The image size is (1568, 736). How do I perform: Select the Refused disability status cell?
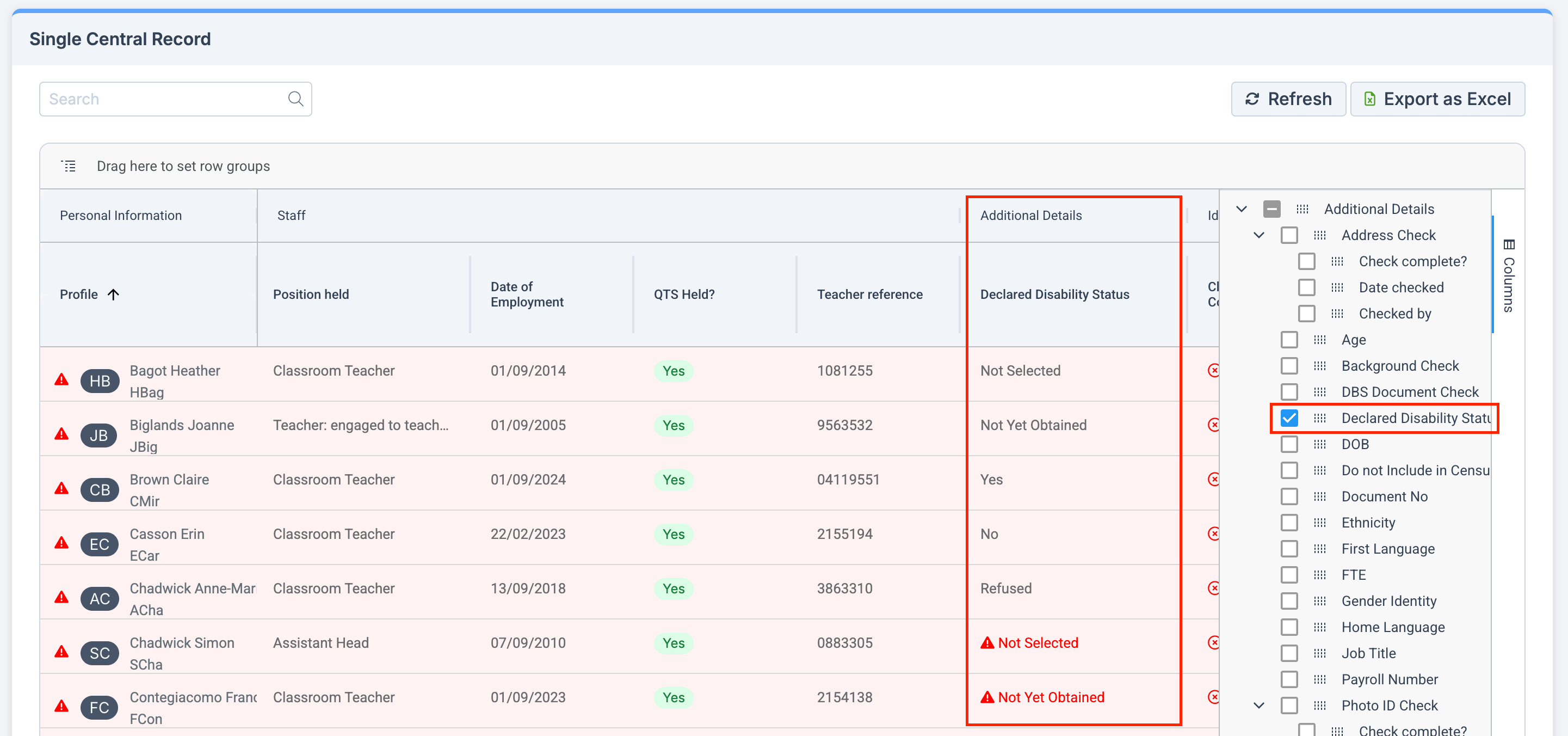tap(1005, 588)
